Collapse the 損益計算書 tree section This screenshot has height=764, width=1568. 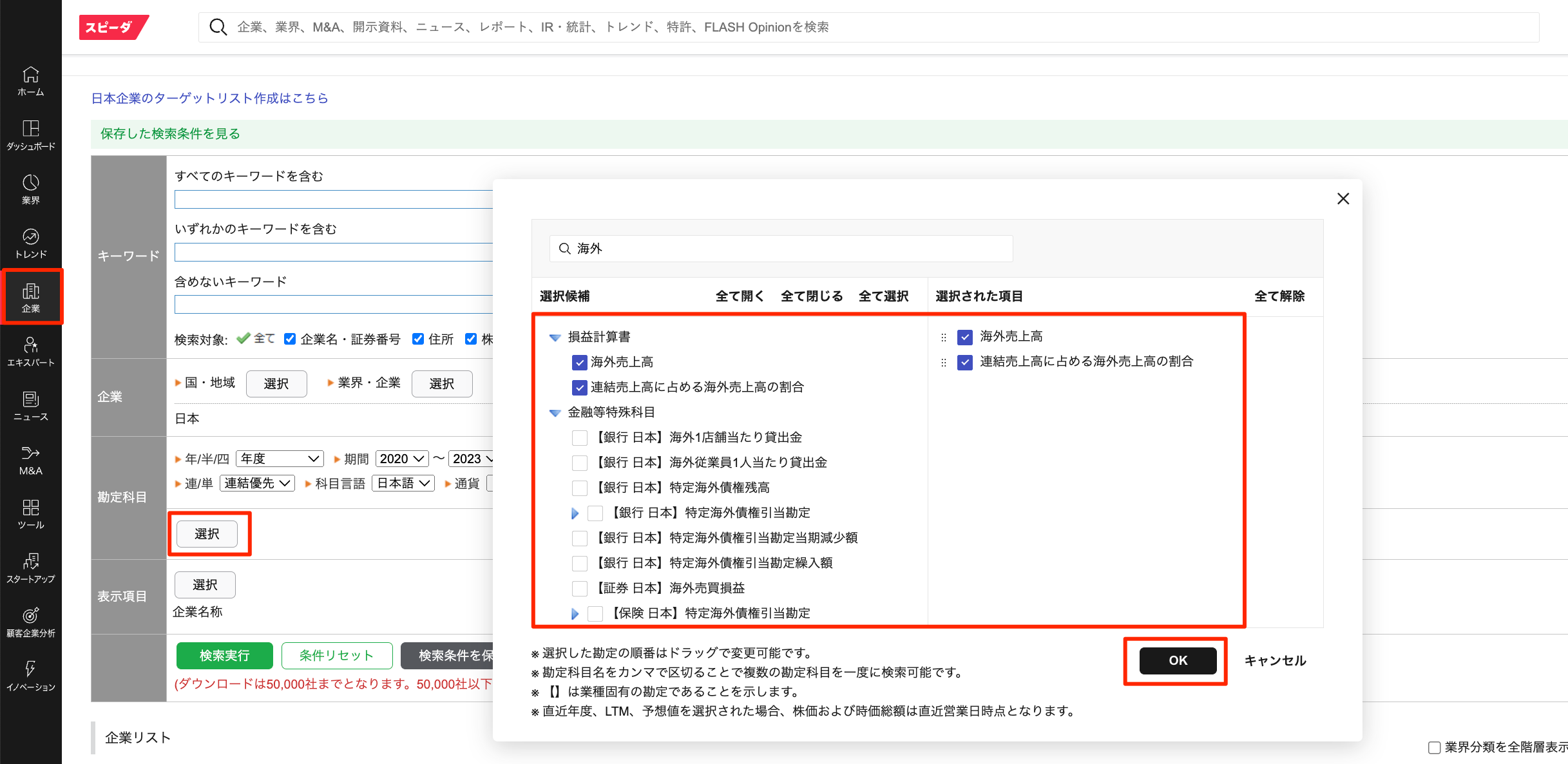pos(555,337)
